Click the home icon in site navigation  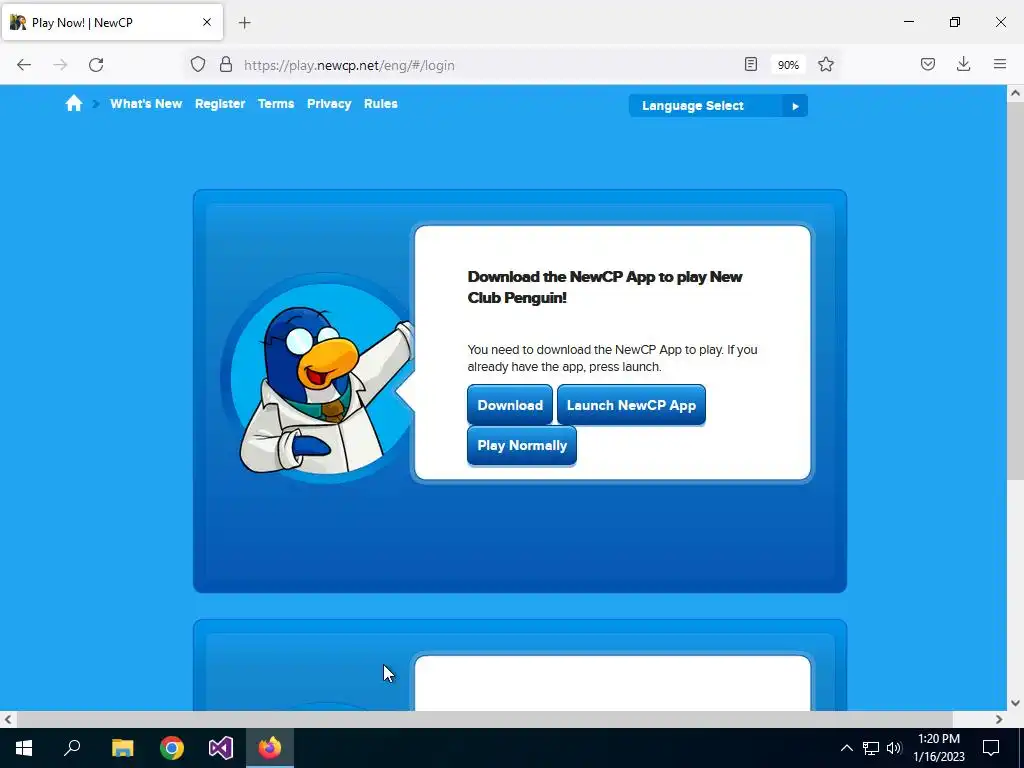tap(74, 104)
